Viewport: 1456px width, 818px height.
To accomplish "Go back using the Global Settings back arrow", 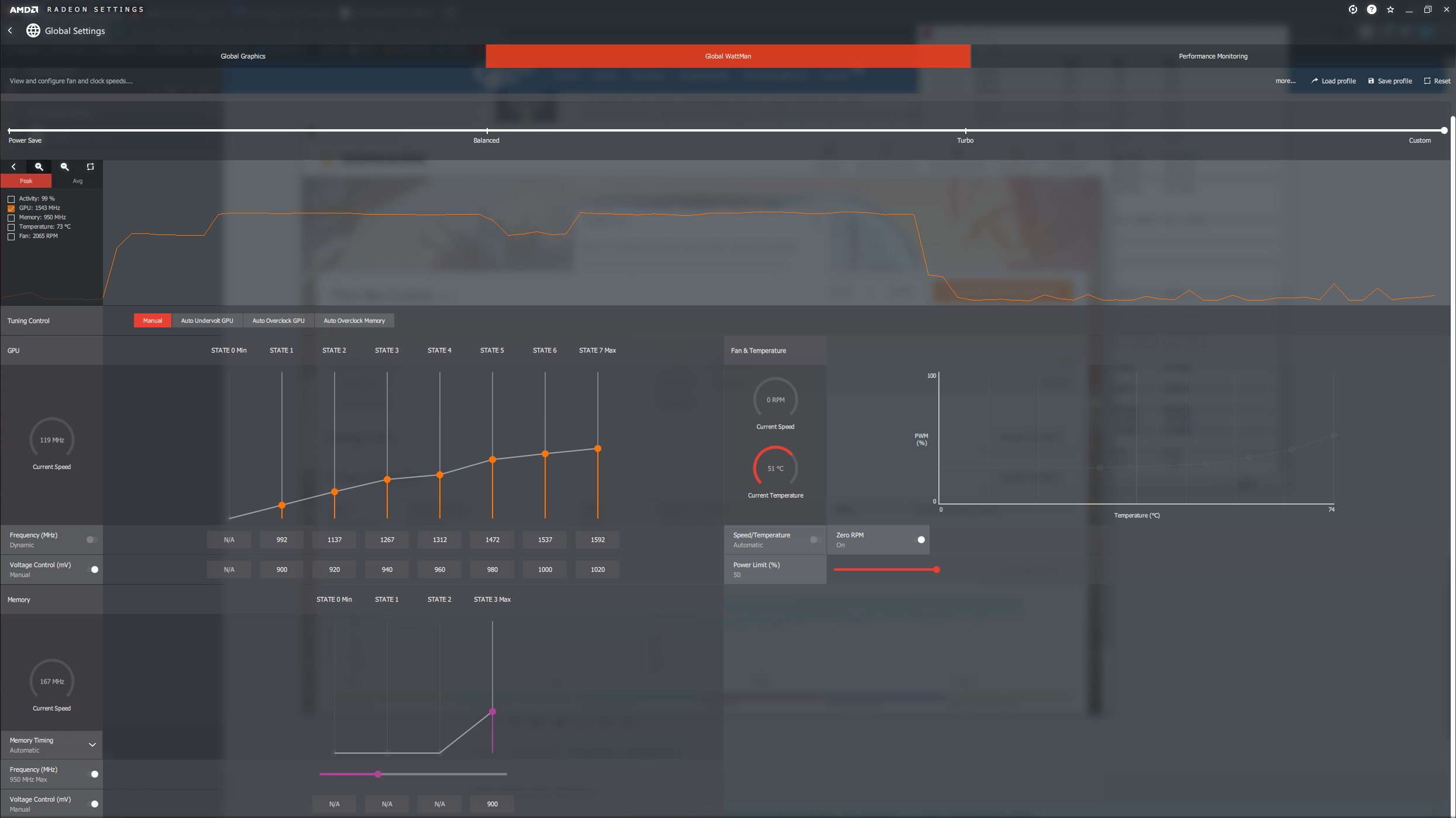I will (10, 30).
